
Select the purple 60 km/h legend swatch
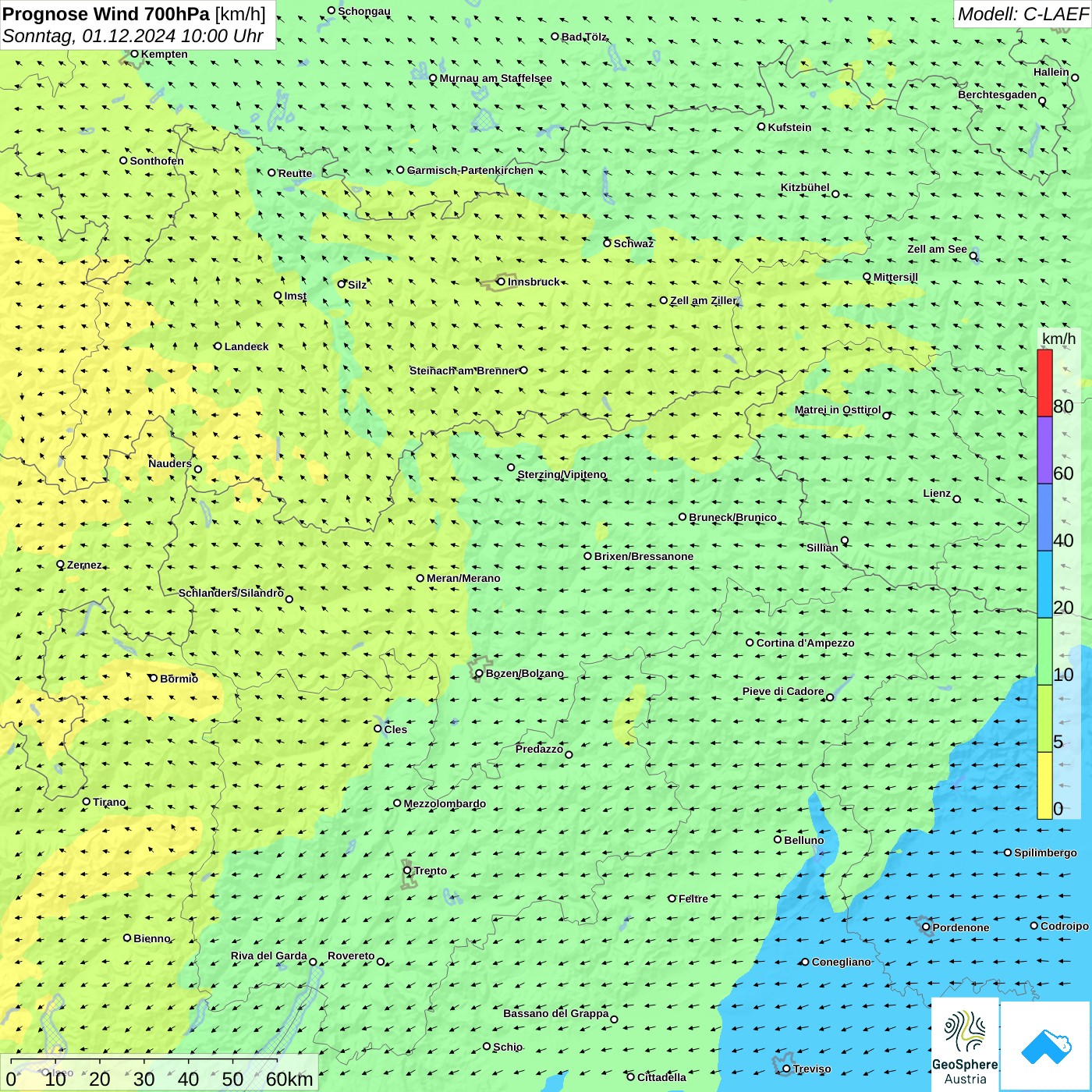point(1044,450)
